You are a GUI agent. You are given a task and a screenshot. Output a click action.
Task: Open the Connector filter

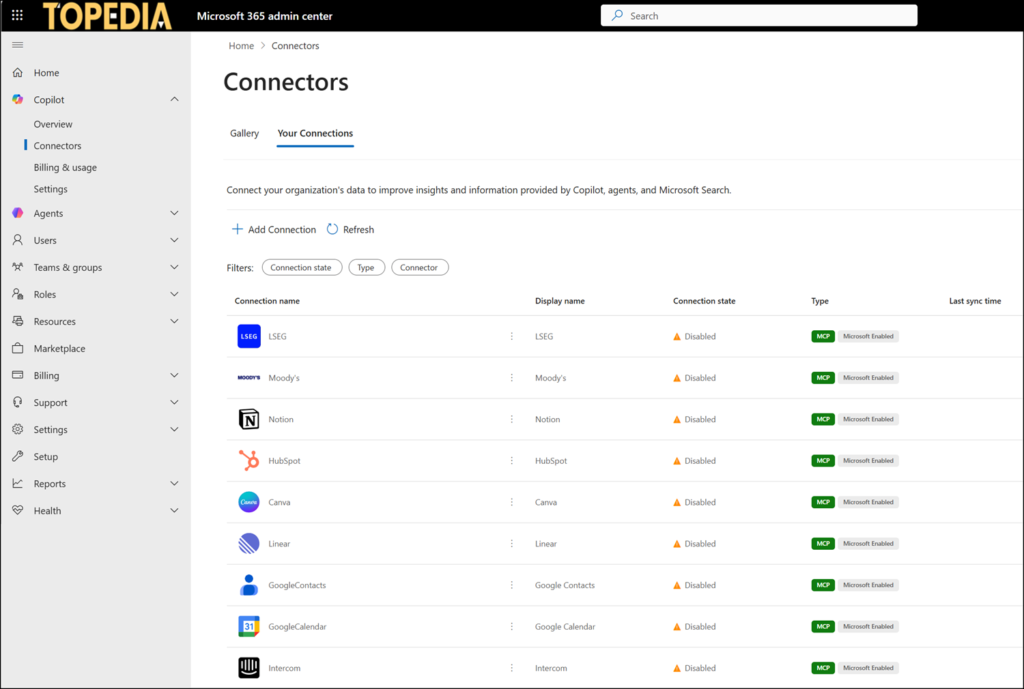pyautogui.click(x=420, y=267)
